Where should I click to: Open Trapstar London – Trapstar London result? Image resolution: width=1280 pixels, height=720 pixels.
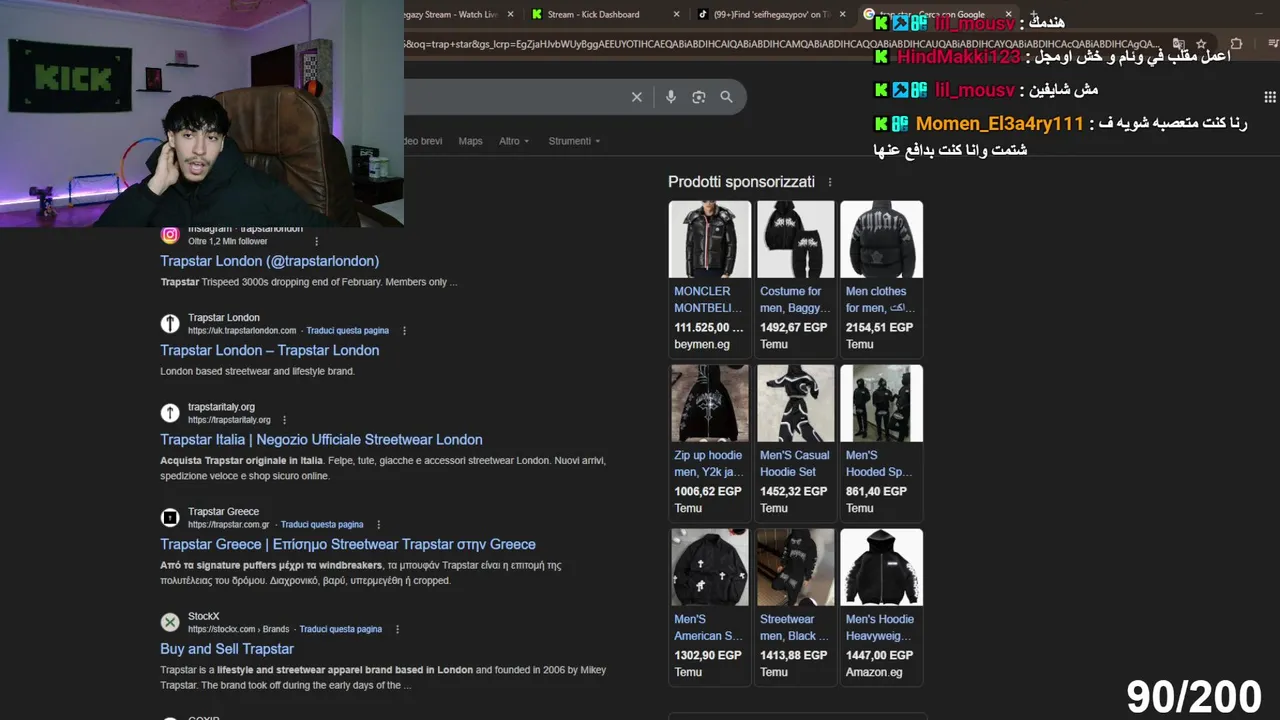[270, 350]
